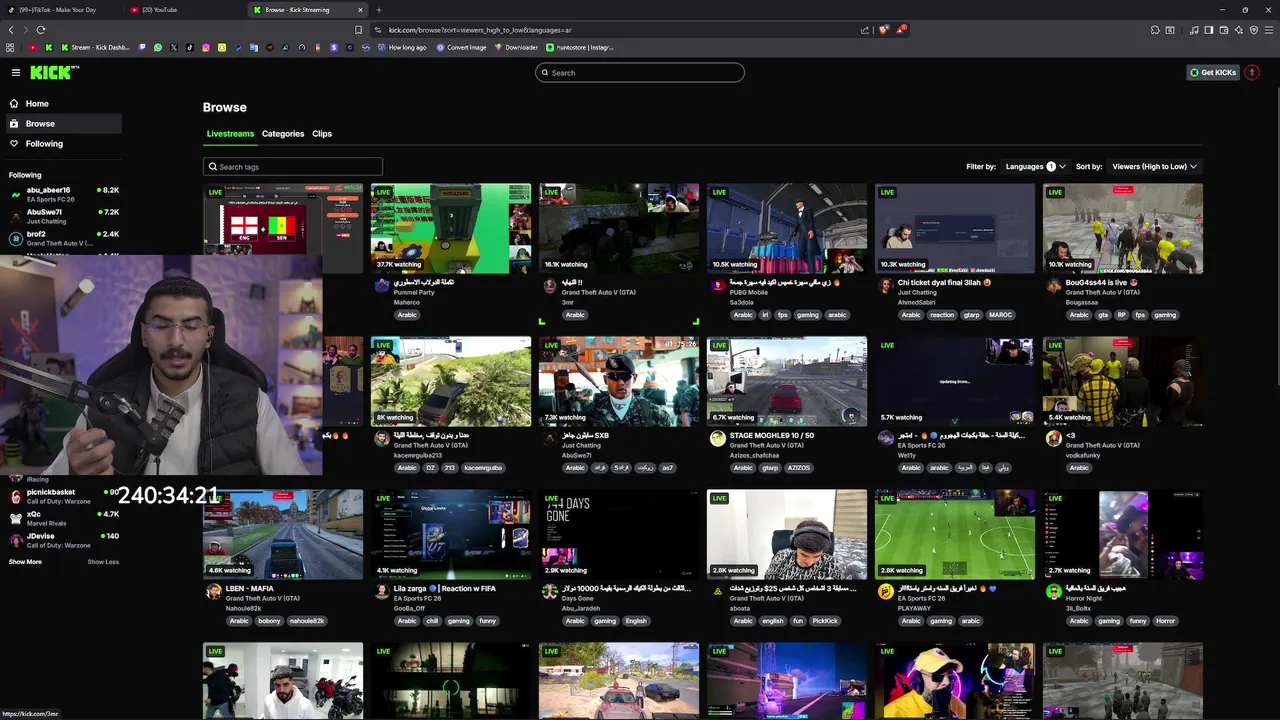This screenshot has width=1280, height=720.
Task: Open the Languages filter dropdown
Action: click(x=1035, y=167)
